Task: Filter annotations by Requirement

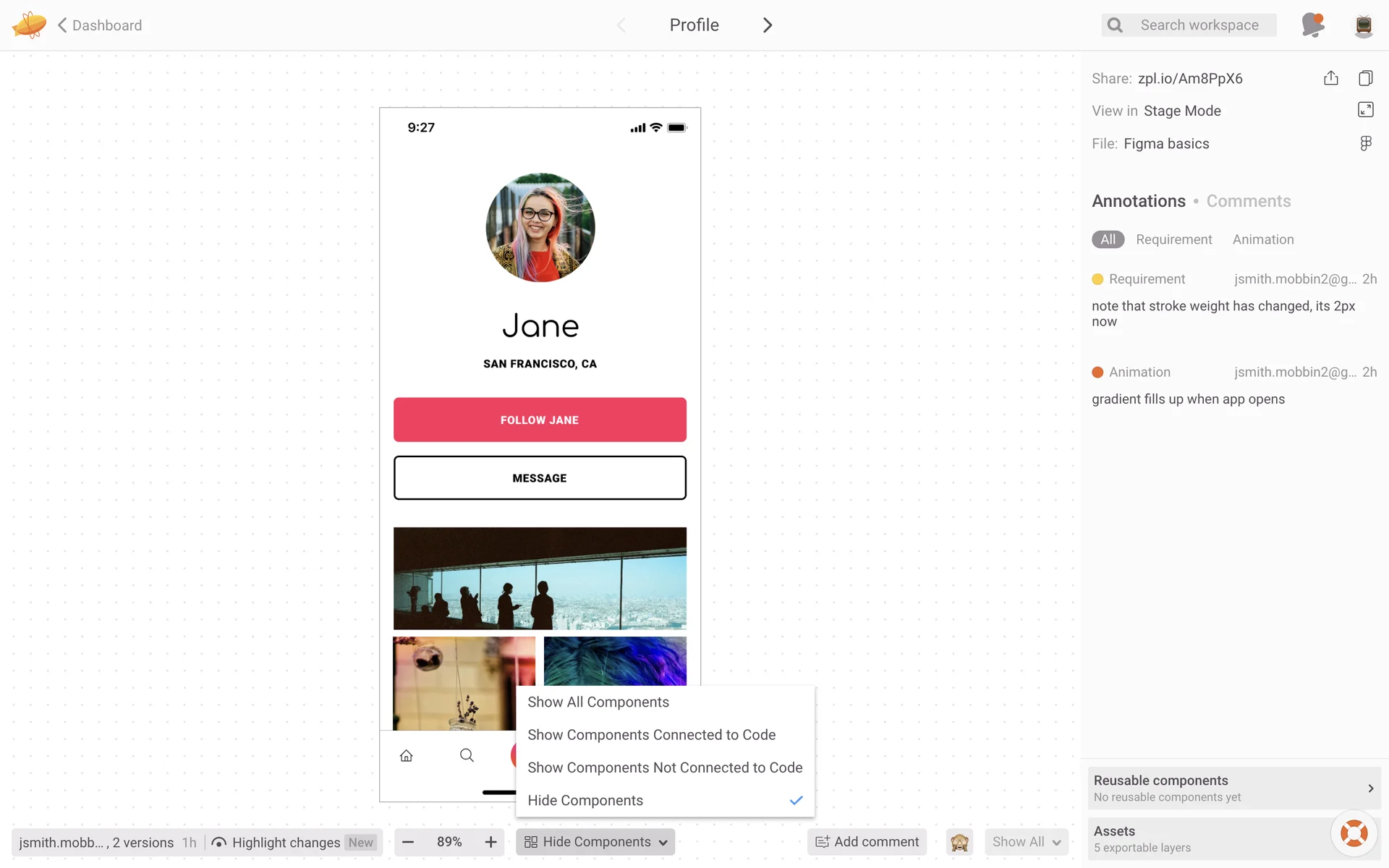Action: 1173,239
